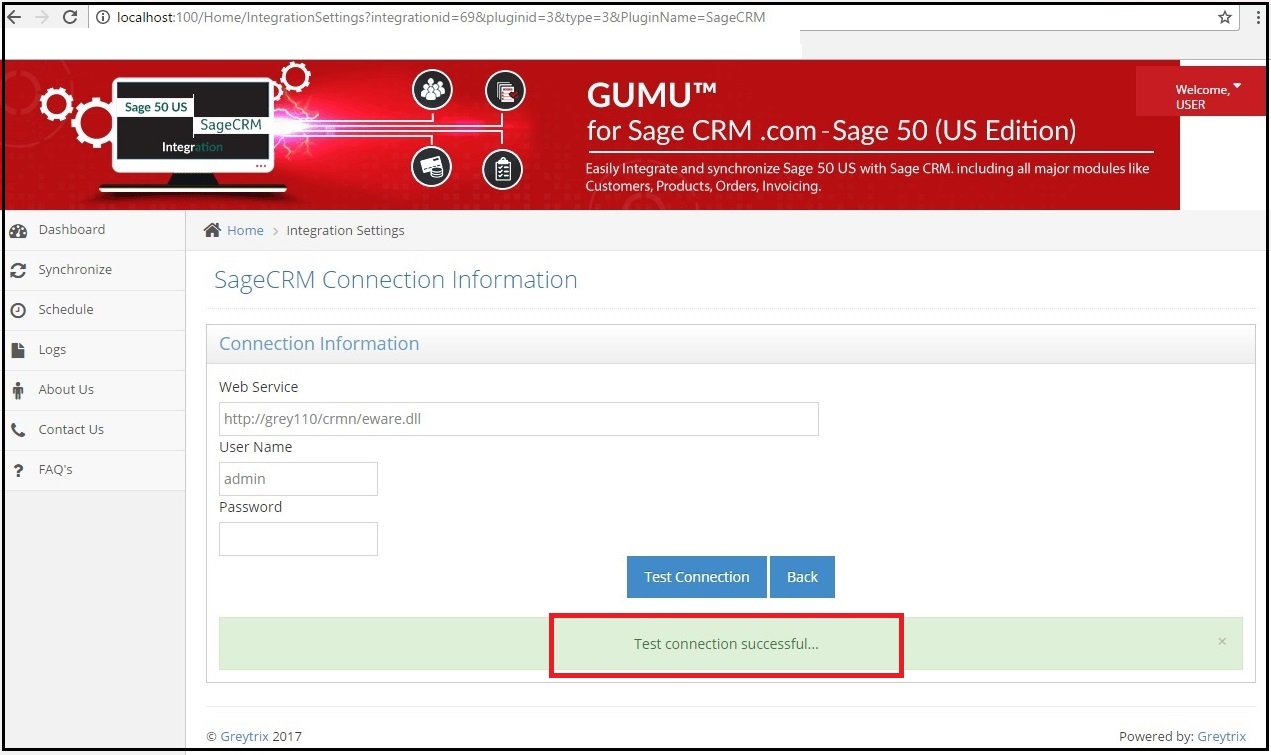Open the Logs menu item
This screenshot has height=755, width=1271.
pos(94,350)
